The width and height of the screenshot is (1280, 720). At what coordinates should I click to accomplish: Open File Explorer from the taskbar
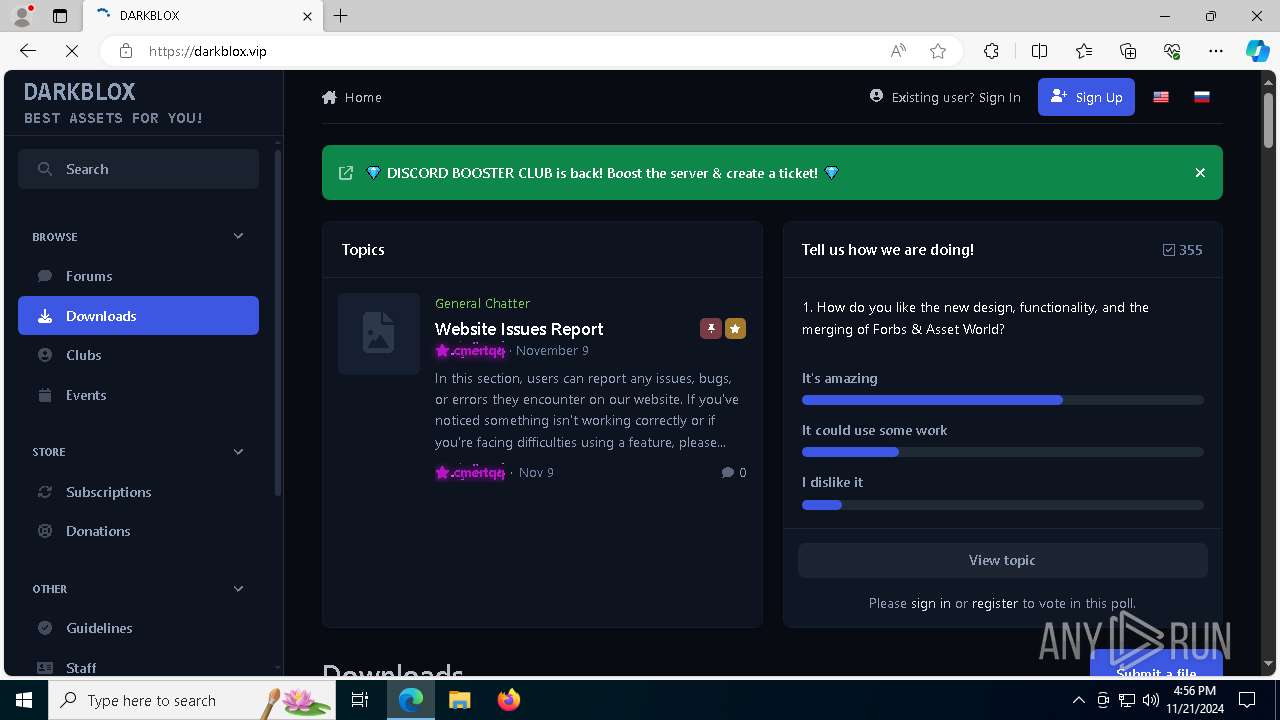[x=459, y=700]
